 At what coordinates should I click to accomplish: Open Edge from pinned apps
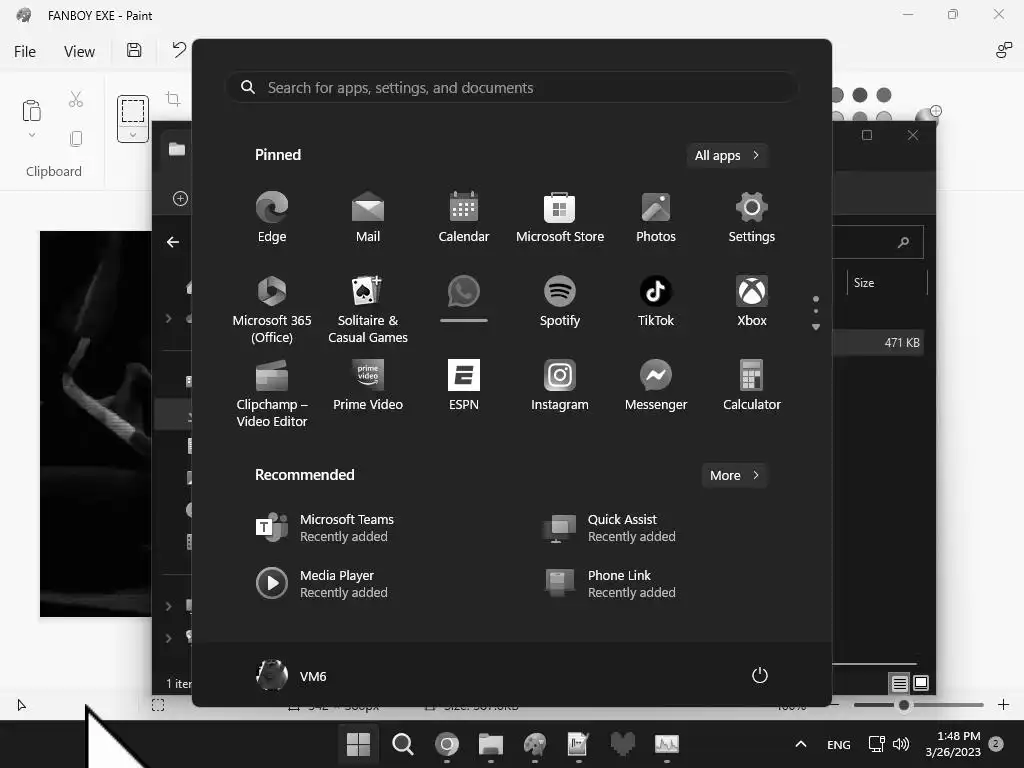tap(272, 217)
